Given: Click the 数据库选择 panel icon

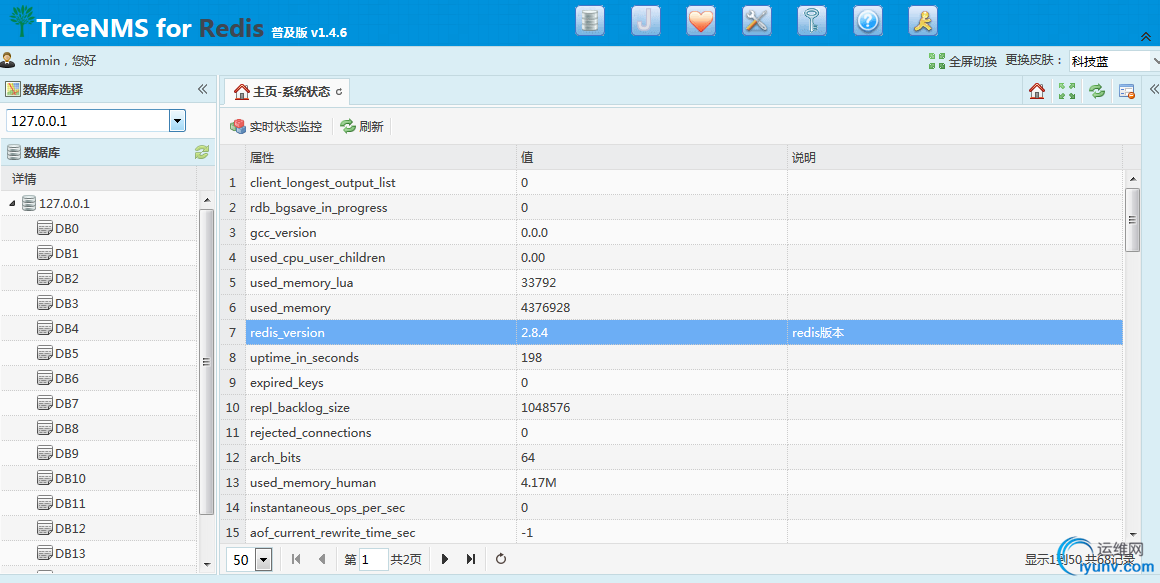Looking at the screenshot, I should pos(13,90).
